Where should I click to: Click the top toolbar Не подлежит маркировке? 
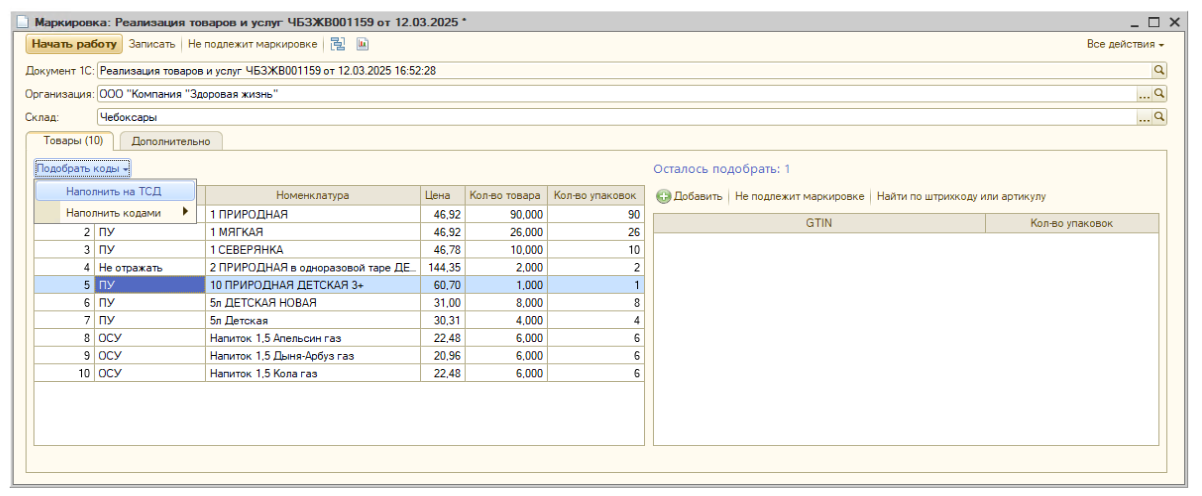(x=253, y=44)
